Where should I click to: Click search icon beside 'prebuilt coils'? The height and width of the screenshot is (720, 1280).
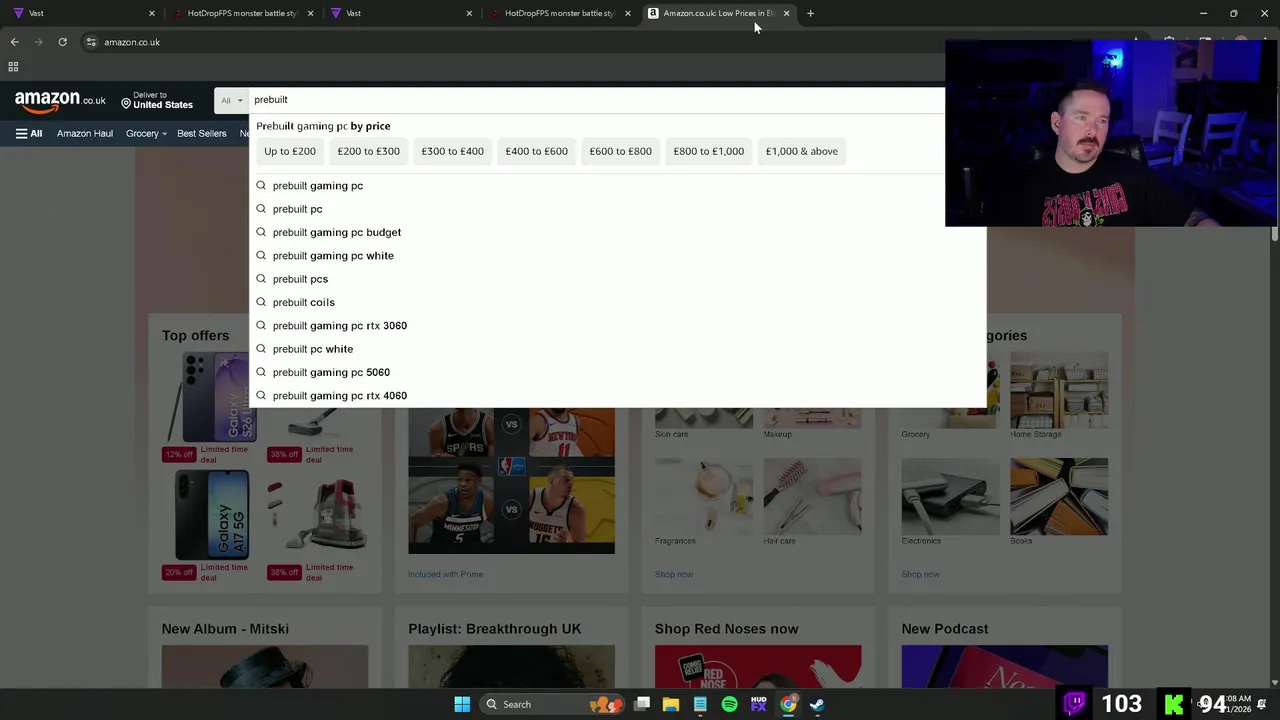tap(261, 302)
